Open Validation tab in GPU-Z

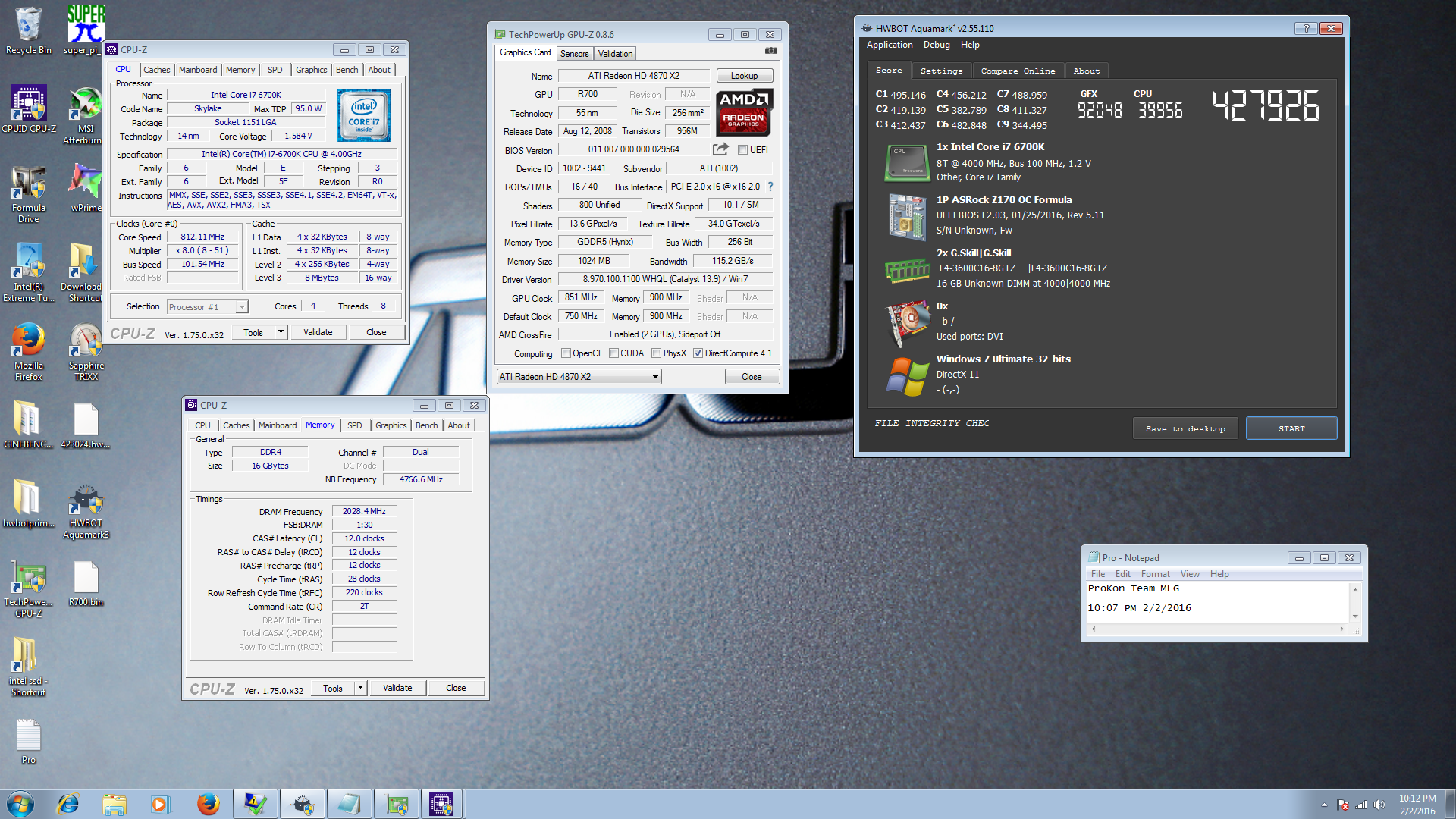pyautogui.click(x=615, y=54)
